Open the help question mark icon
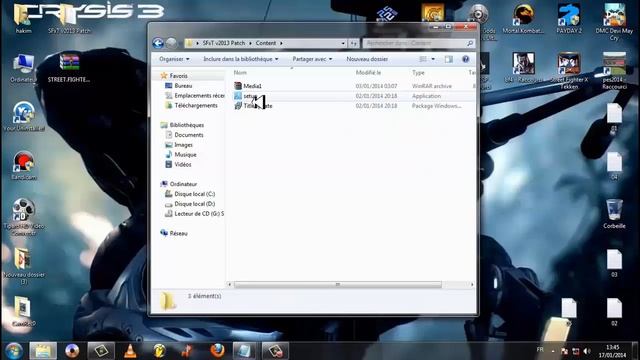The width and height of the screenshot is (640, 360). pyautogui.click(x=465, y=59)
